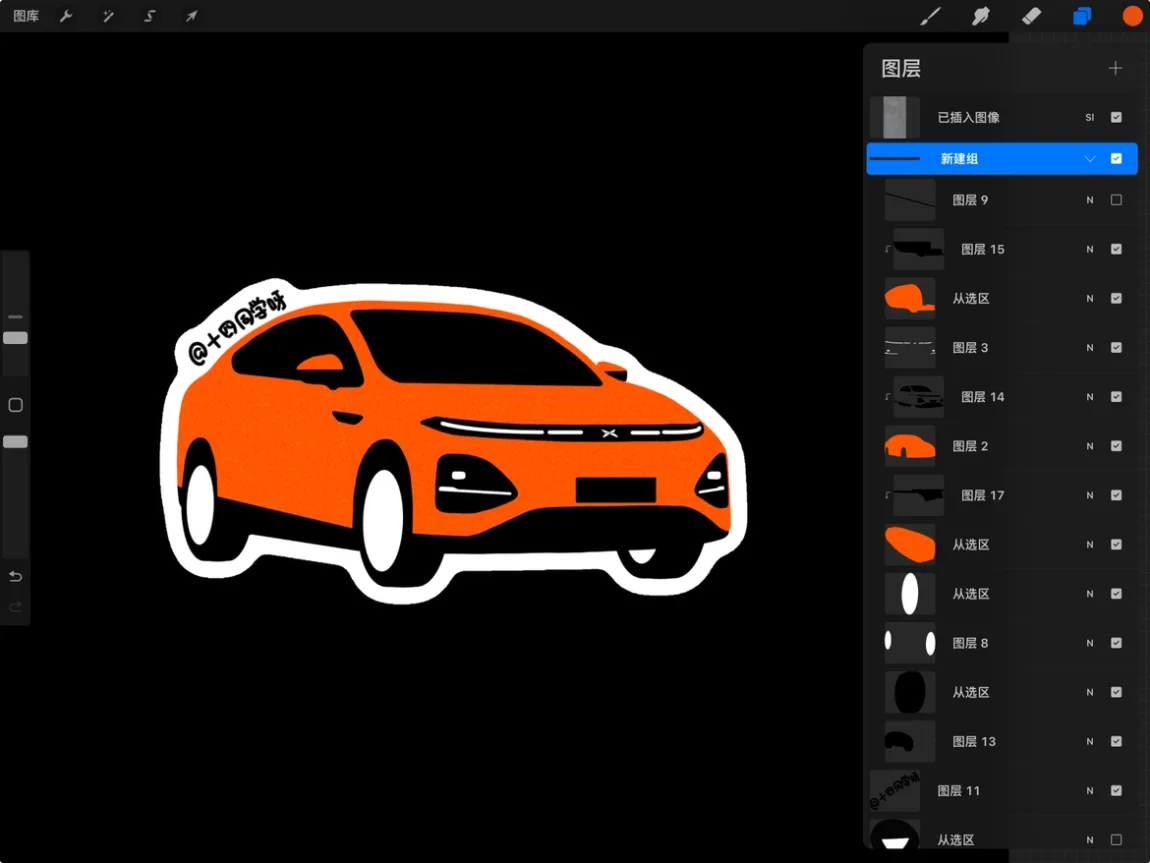Hide 图层 14 with its checkbox
The height and width of the screenshot is (863, 1150).
(x=1116, y=397)
